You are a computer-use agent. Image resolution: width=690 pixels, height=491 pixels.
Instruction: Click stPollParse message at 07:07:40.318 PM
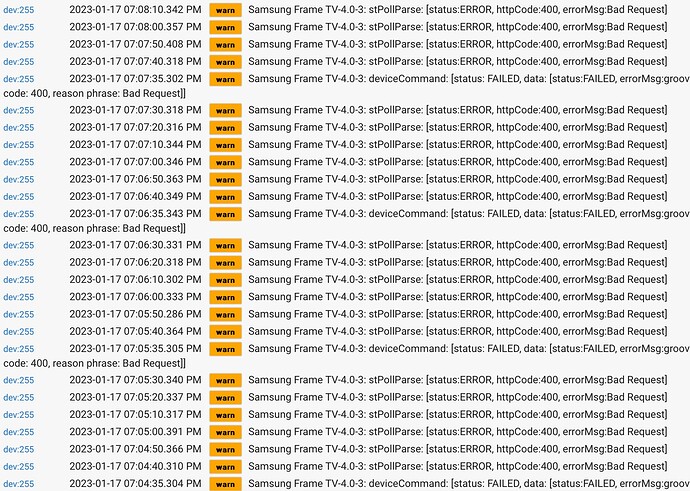pos(458,62)
